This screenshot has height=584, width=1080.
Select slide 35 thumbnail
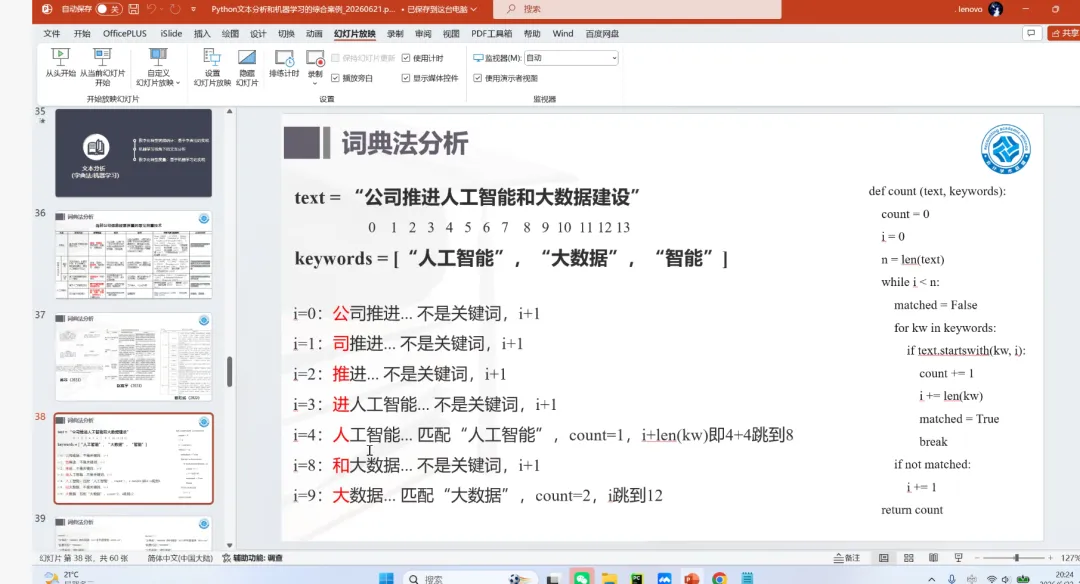coord(134,153)
